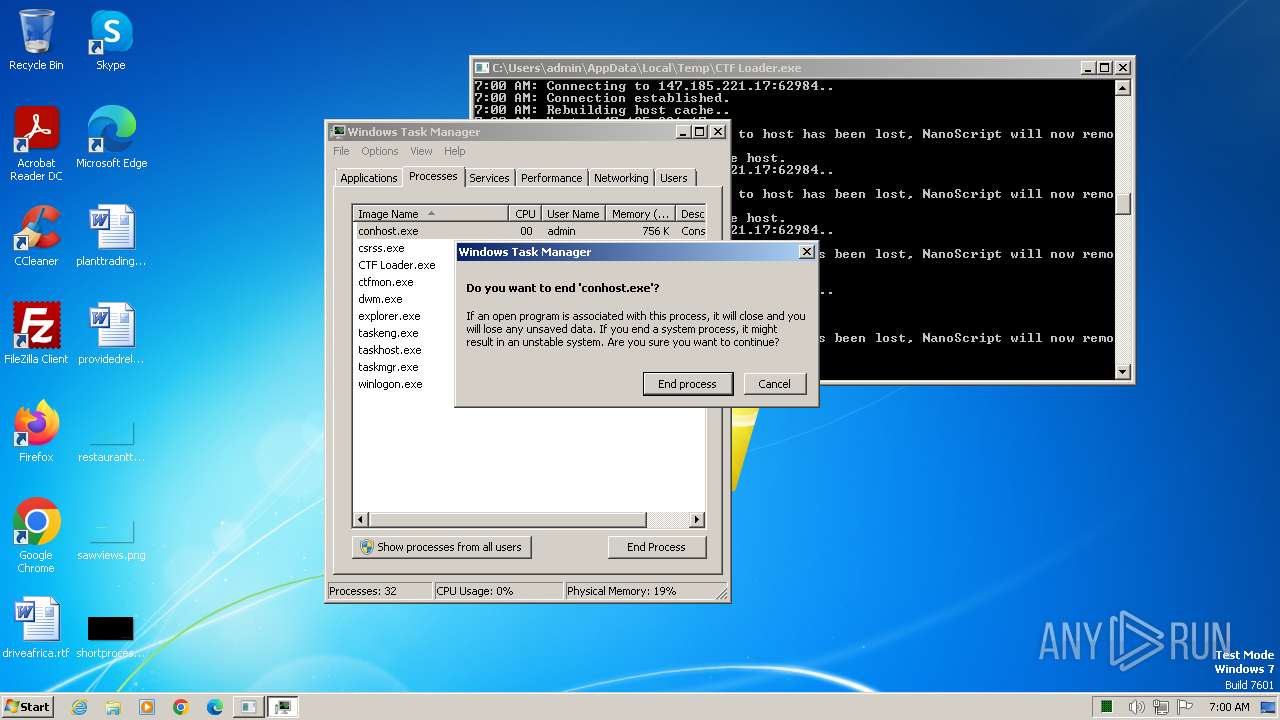Launch Firefox from the desktop
The image size is (1280, 720).
tap(36, 432)
